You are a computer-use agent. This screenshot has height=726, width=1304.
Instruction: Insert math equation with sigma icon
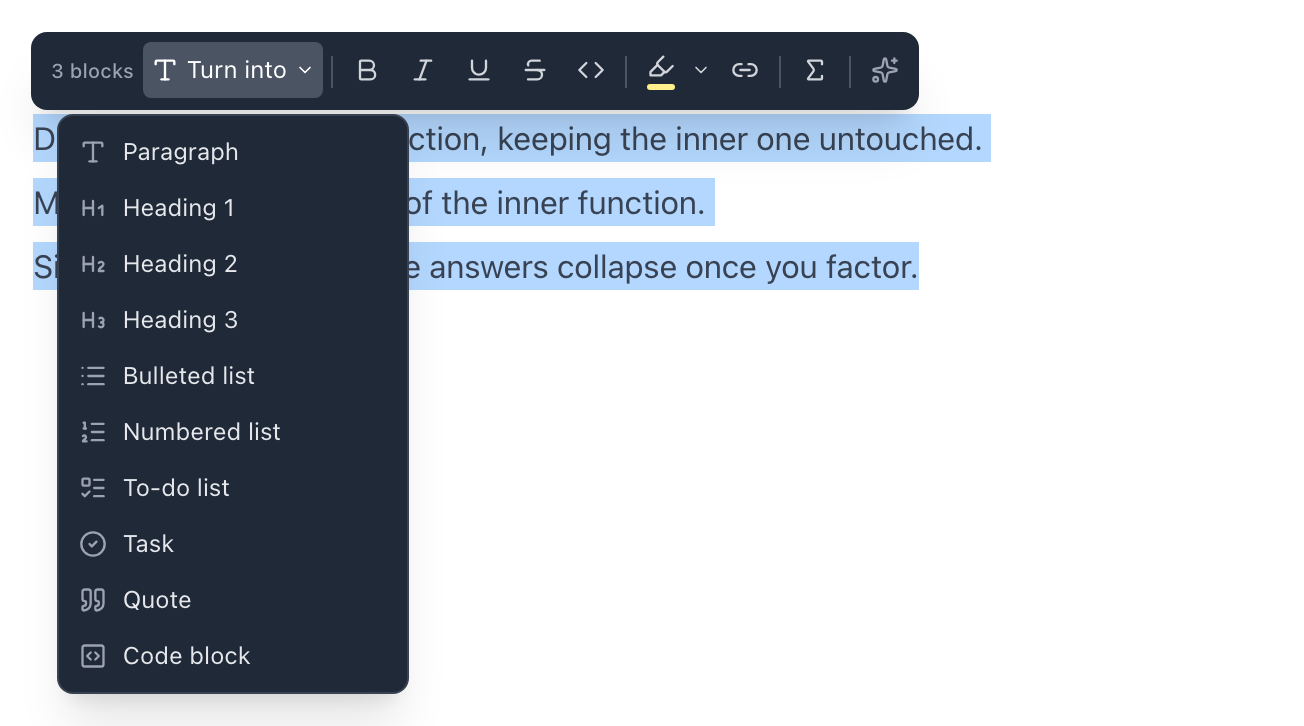815,70
